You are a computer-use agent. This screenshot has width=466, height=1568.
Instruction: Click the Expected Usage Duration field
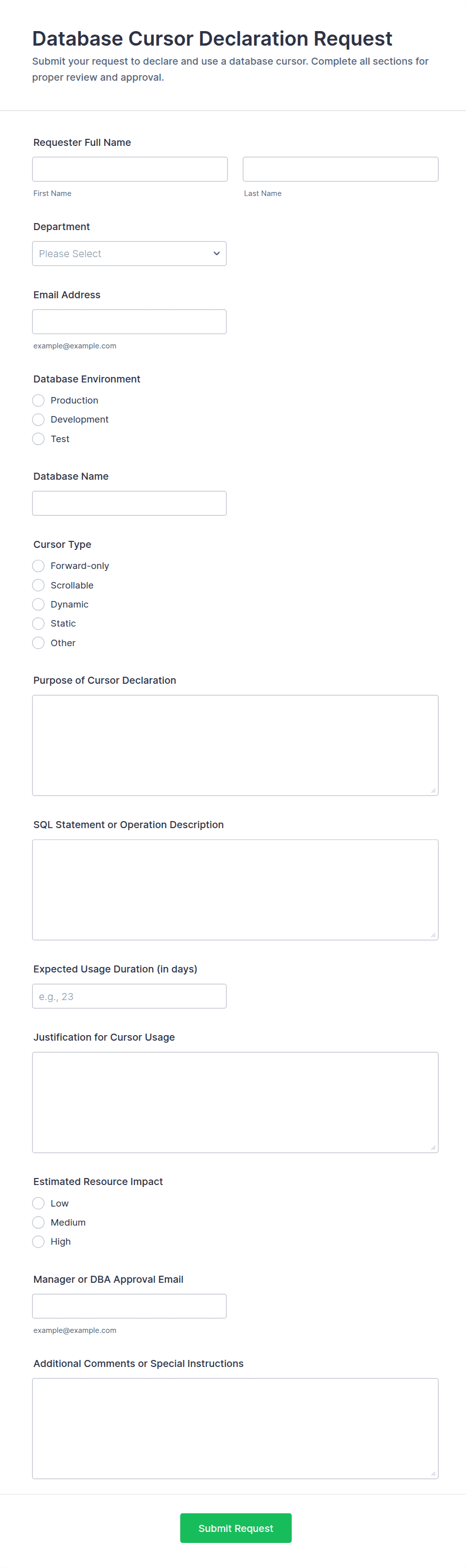[129, 996]
